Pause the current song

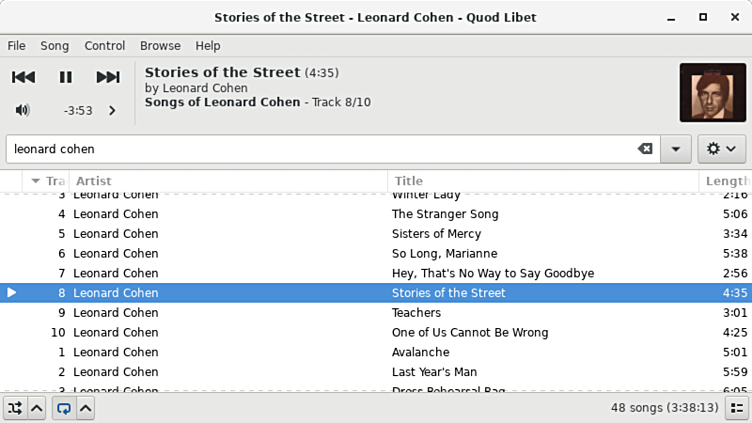click(66, 77)
